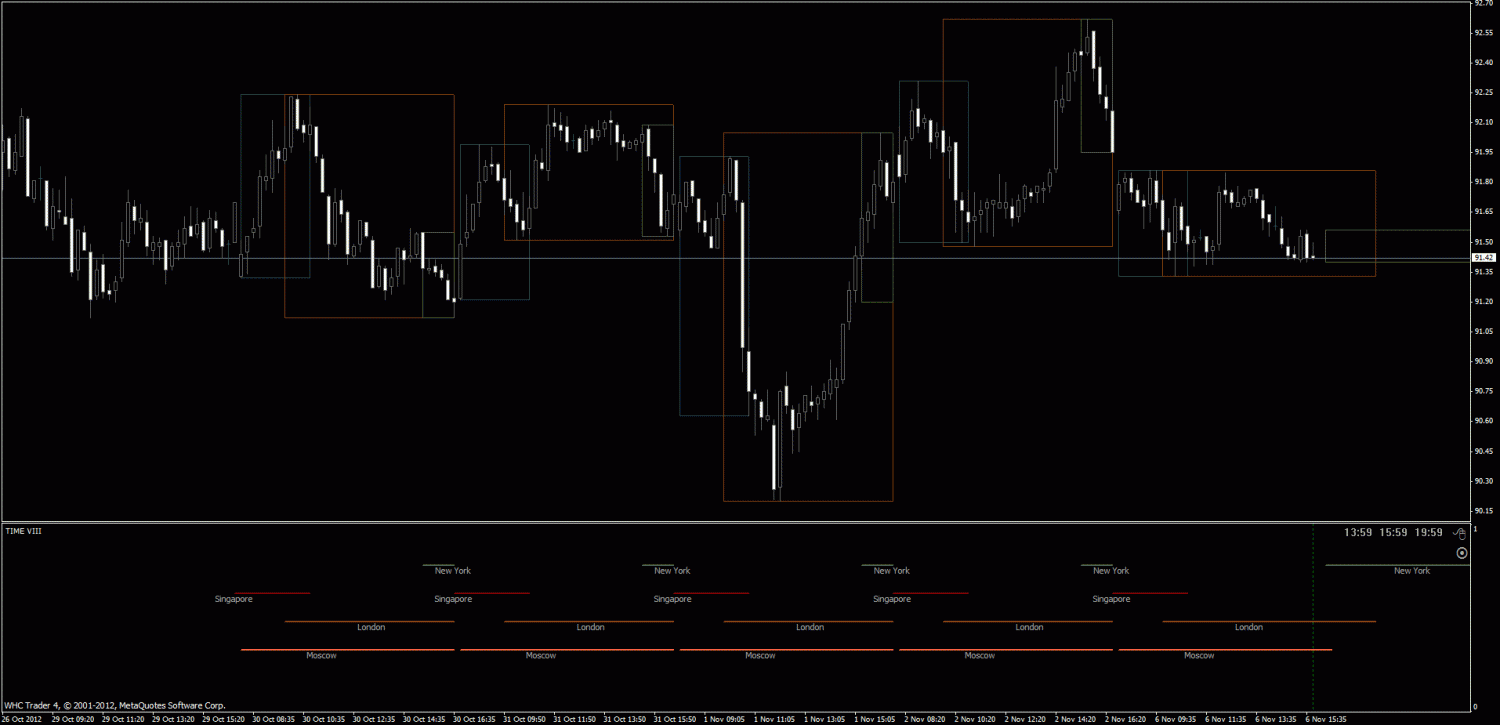Click the 91.95 price scale label
The image size is (1500, 725).
(x=1486, y=152)
